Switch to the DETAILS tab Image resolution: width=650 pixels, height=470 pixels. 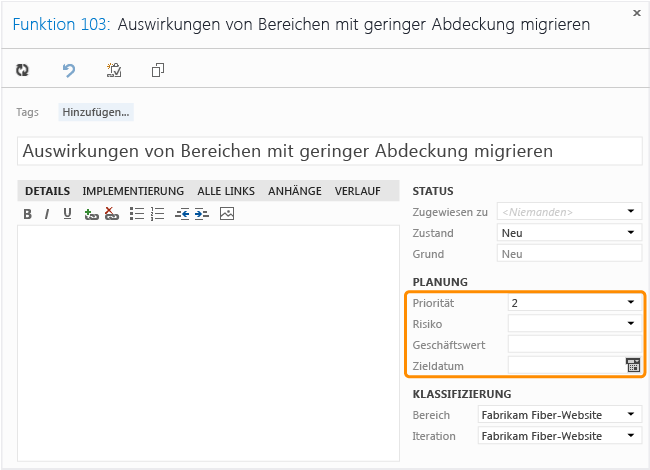tap(47, 191)
